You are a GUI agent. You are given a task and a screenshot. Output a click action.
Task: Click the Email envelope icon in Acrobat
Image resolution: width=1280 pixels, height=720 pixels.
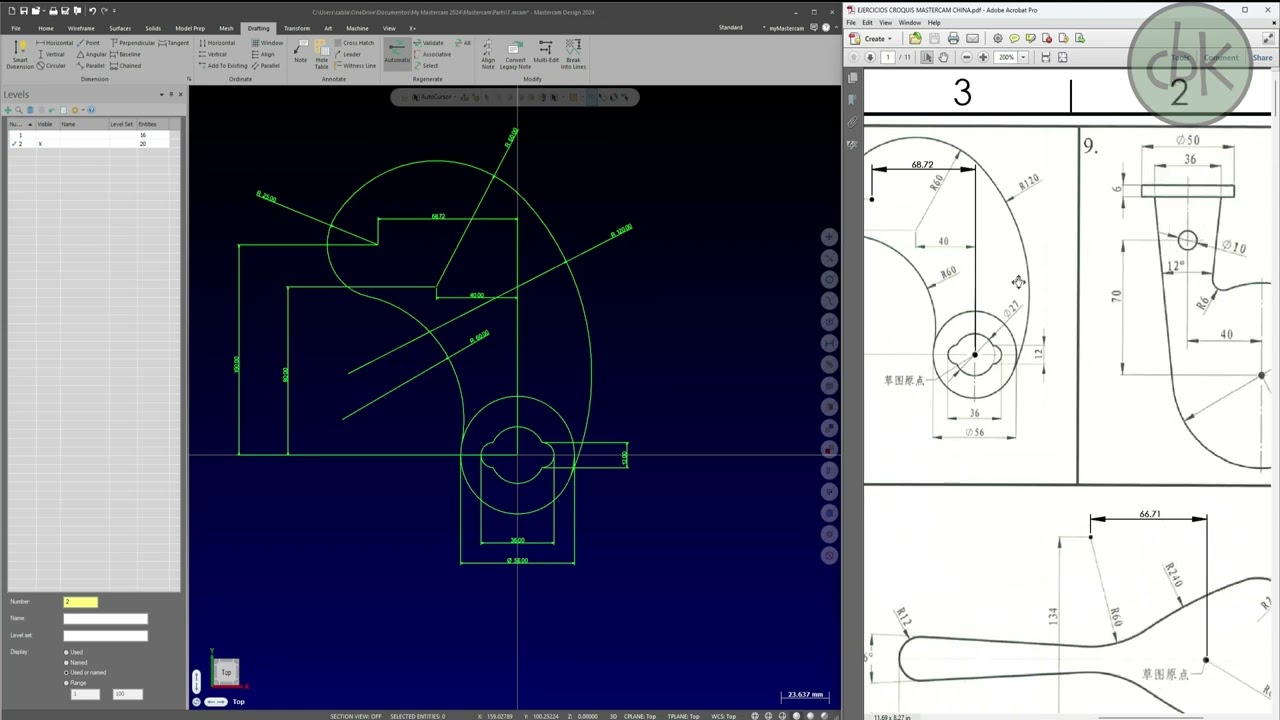[x=972, y=39]
